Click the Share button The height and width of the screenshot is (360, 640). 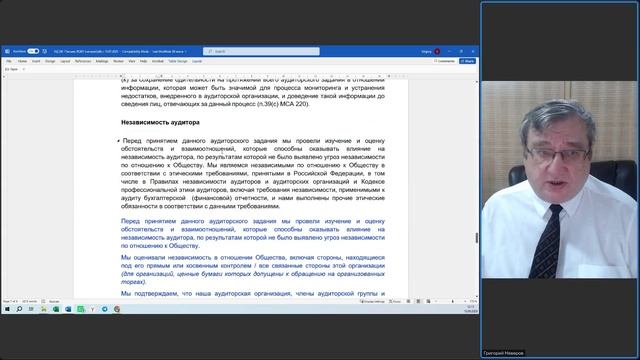467,61
